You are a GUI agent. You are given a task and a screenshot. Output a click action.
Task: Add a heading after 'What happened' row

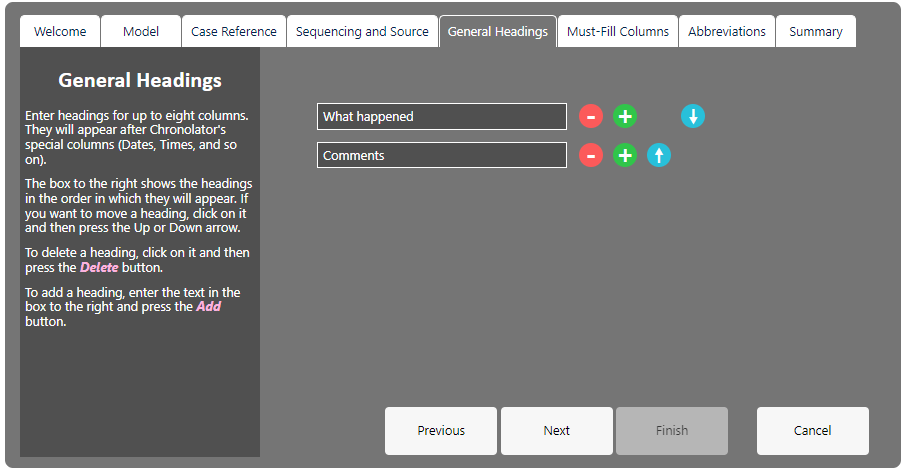click(625, 116)
